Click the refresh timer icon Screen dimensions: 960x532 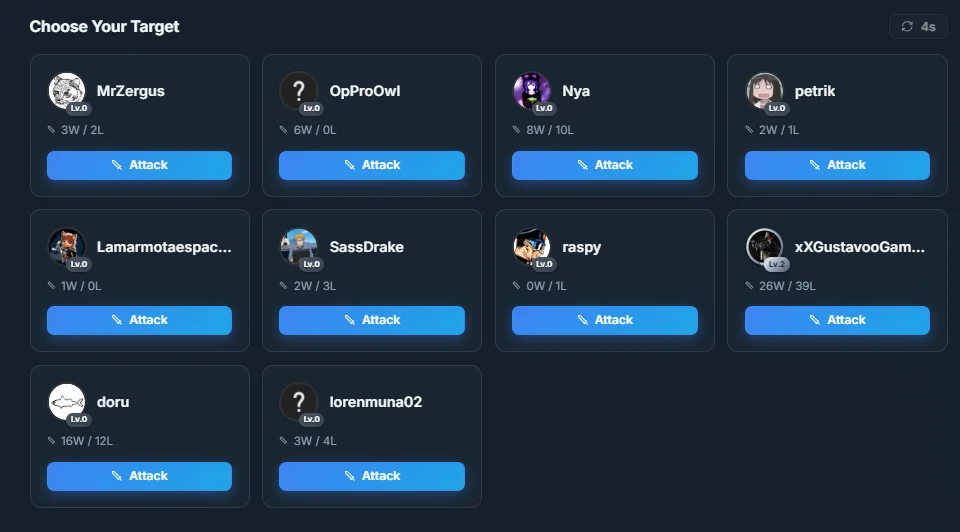point(907,26)
